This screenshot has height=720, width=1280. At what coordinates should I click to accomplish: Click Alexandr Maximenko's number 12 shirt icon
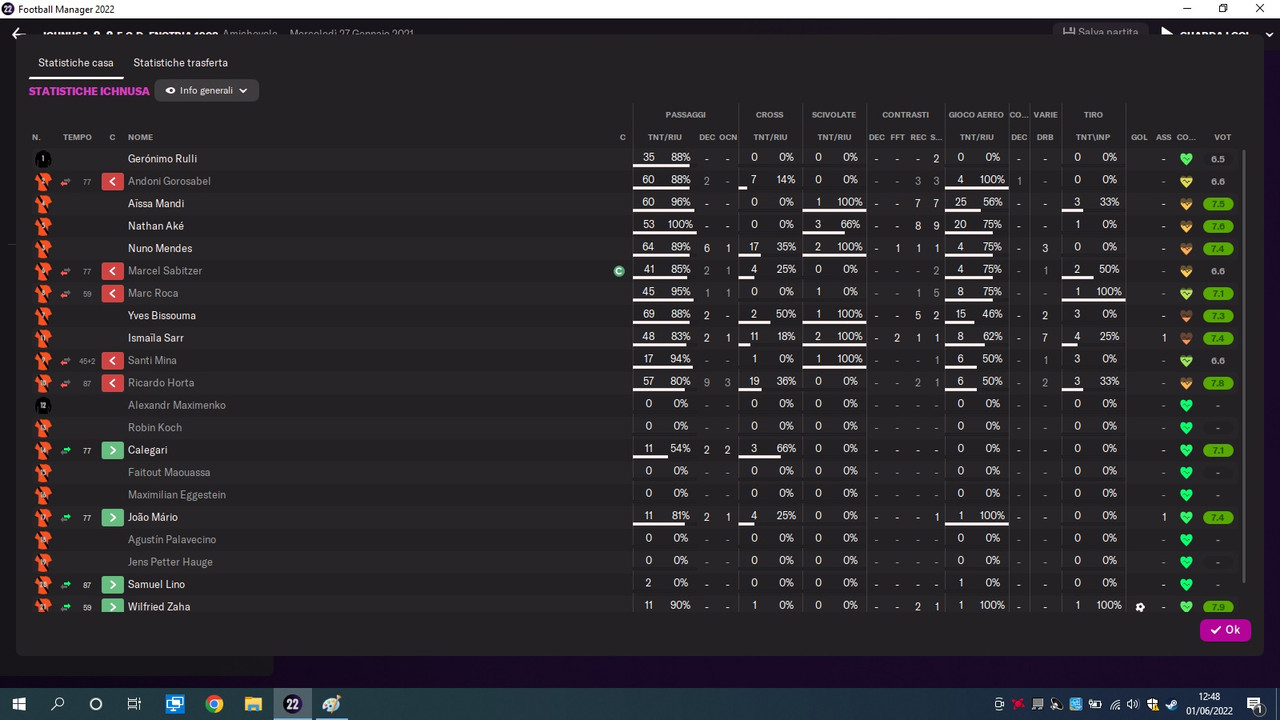[42, 405]
